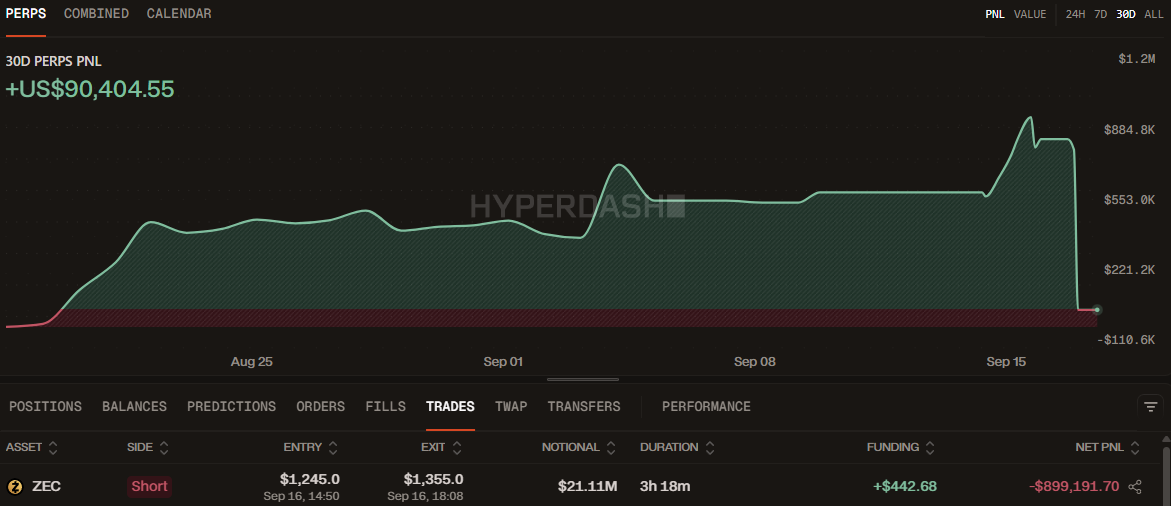Sort table by Entry column
Viewport: 1171px width, 506px height.
click(x=311, y=448)
